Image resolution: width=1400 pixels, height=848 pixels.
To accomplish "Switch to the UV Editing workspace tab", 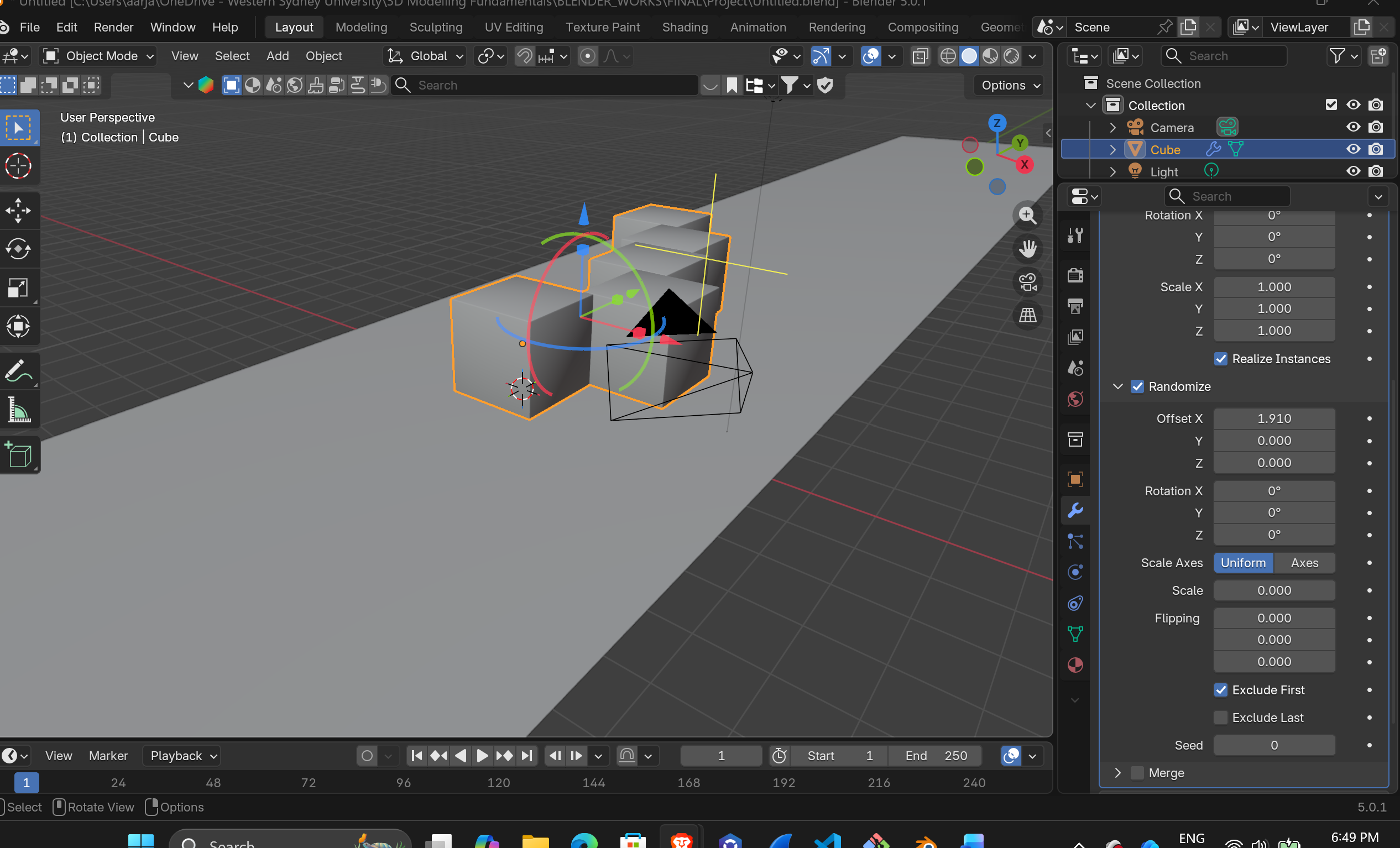I will pyautogui.click(x=514, y=27).
